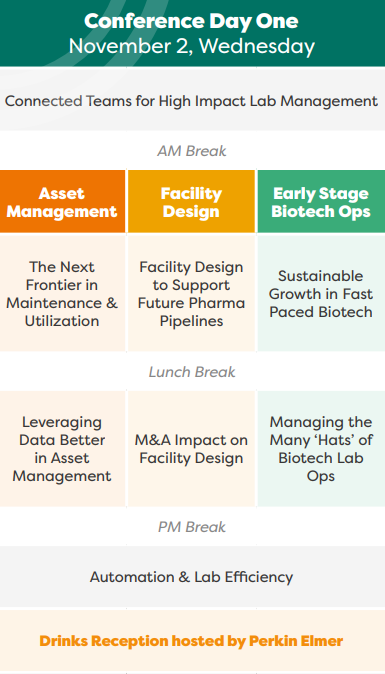This screenshot has height=674, width=385.
Task: Open Leveraging Data Better in Asset Management session
Action: pyautogui.click(x=62, y=448)
